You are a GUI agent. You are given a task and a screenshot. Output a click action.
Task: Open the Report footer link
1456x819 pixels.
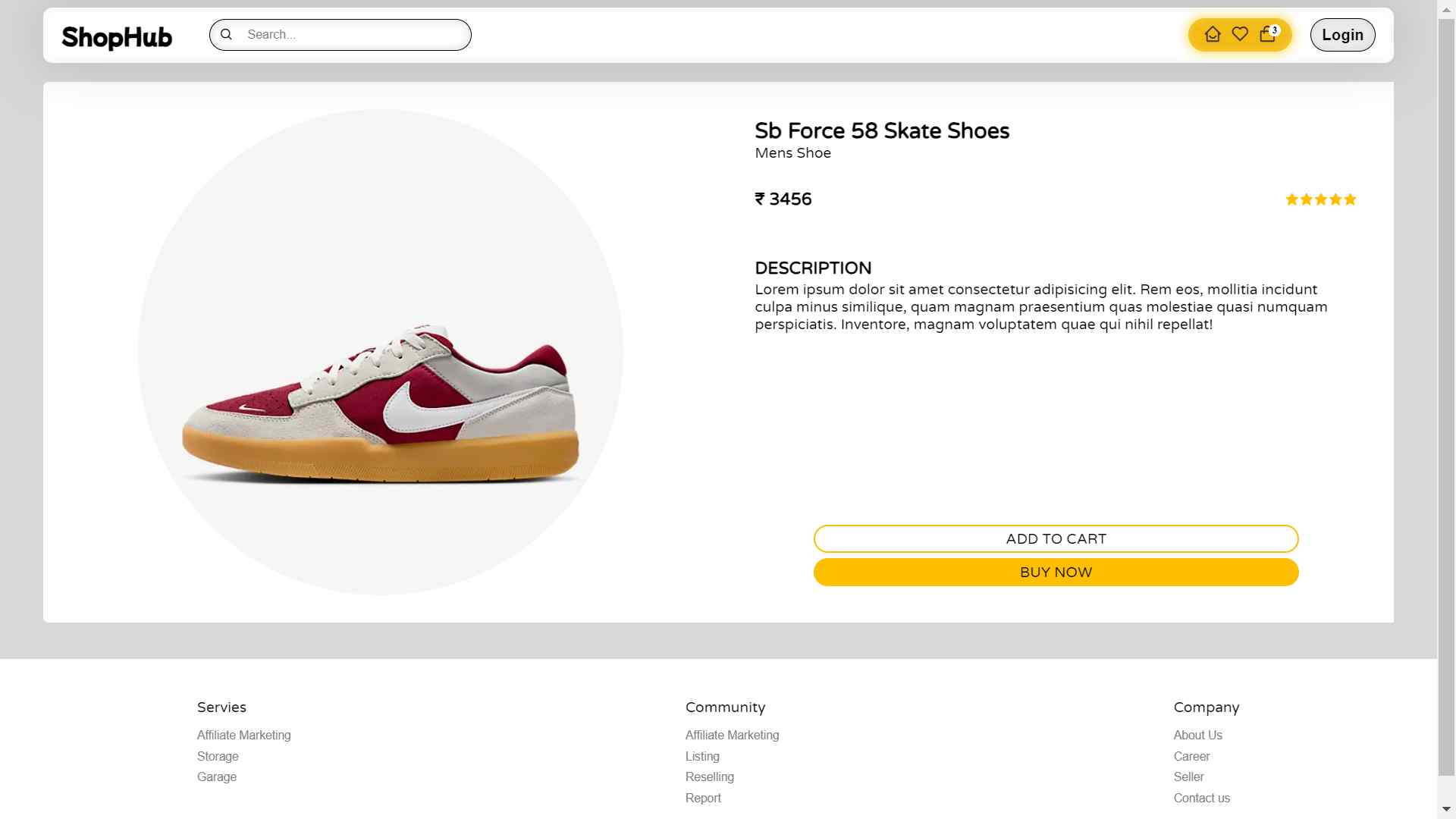tap(703, 798)
